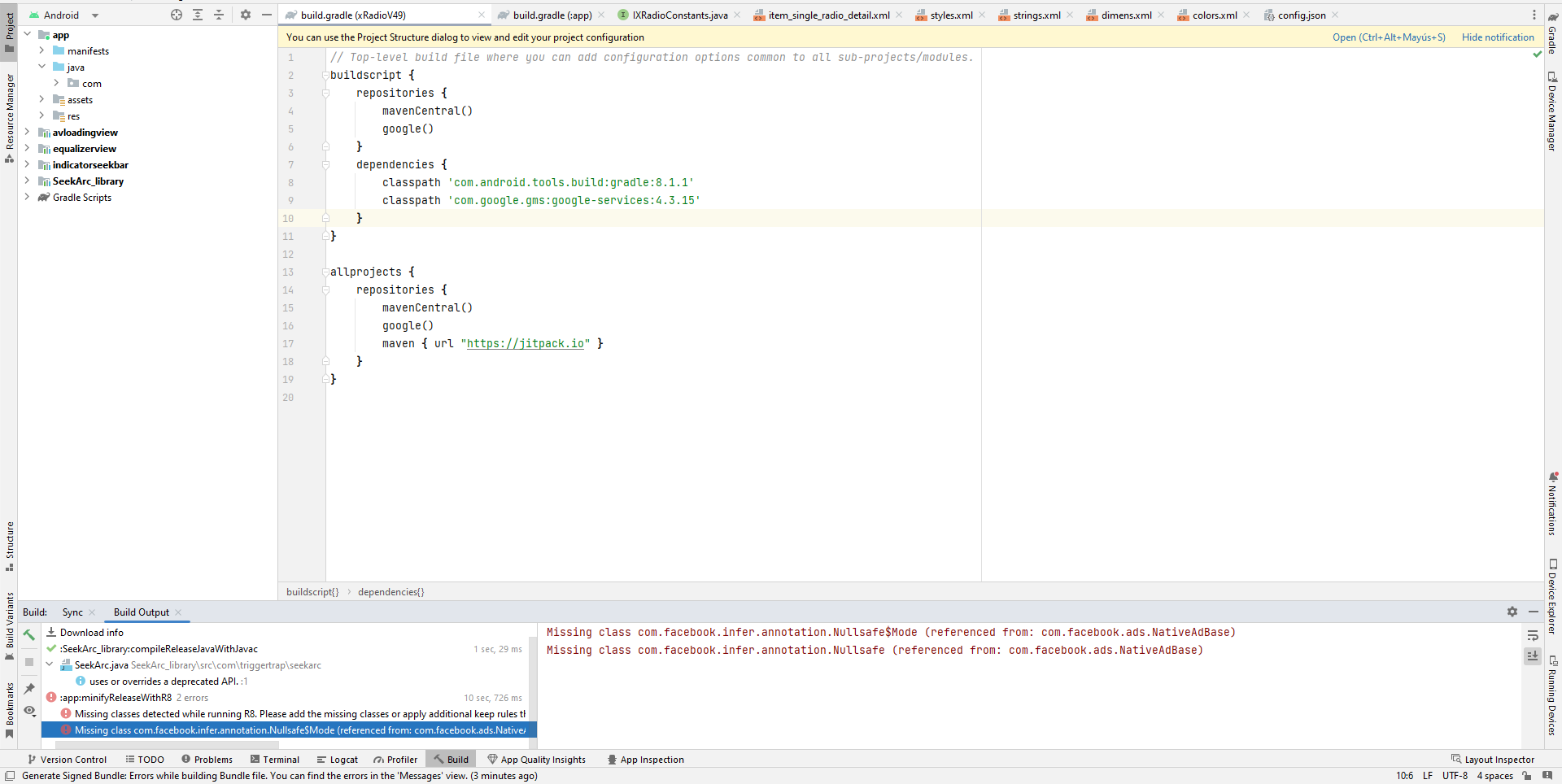Image resolution: width=1562 pixels, height=784 pixels.
Task: Collapse the java folder
Action: pyautogui.click(x=41, y=67)
